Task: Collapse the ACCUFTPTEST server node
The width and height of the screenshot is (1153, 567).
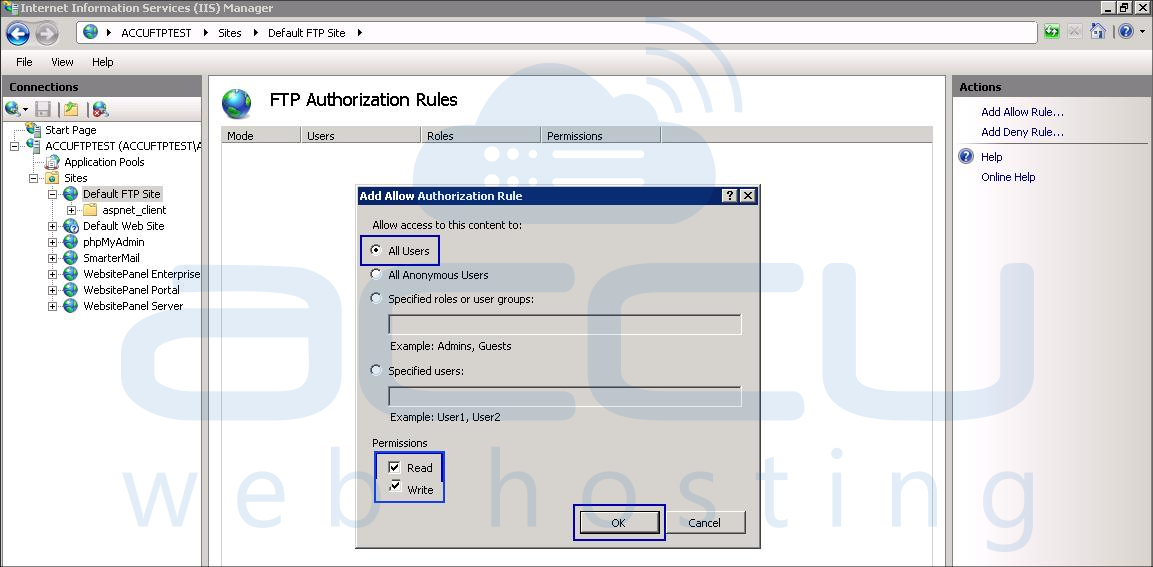Action: (14, 146)
